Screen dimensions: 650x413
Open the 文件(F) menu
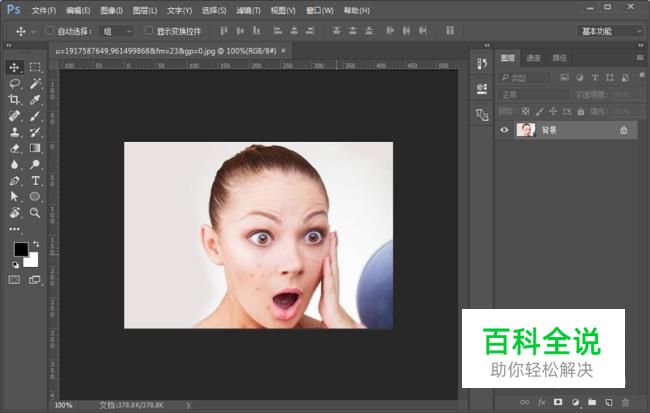click(43, 10)
